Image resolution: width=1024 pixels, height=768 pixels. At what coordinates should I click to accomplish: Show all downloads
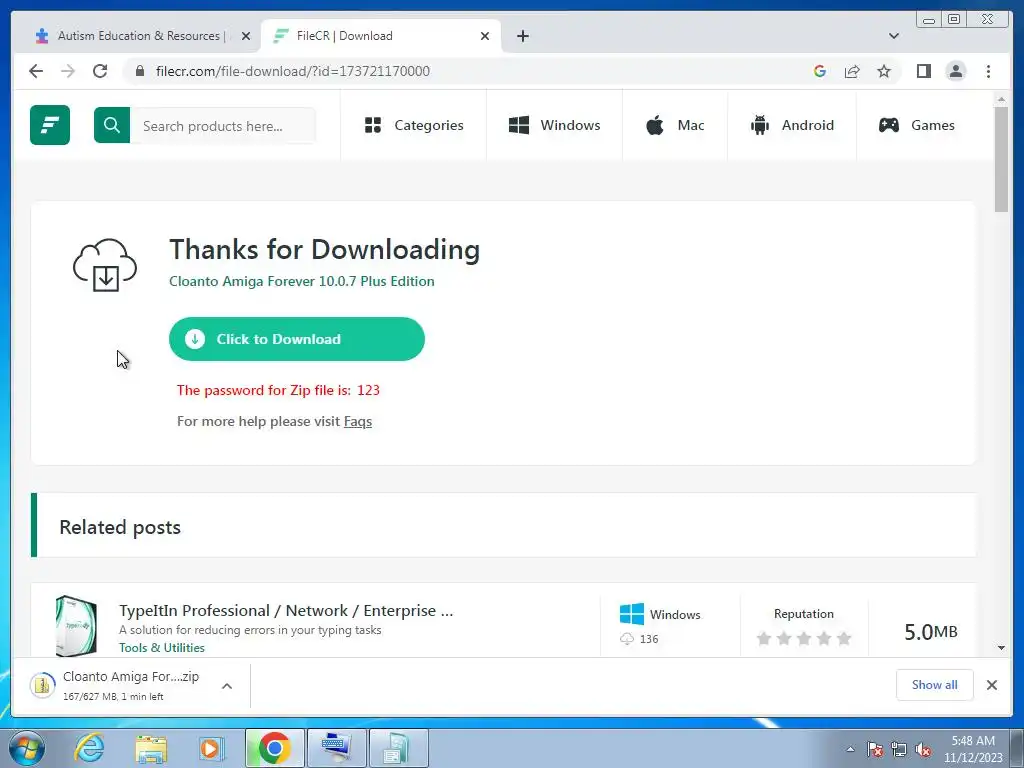[935, 684]
